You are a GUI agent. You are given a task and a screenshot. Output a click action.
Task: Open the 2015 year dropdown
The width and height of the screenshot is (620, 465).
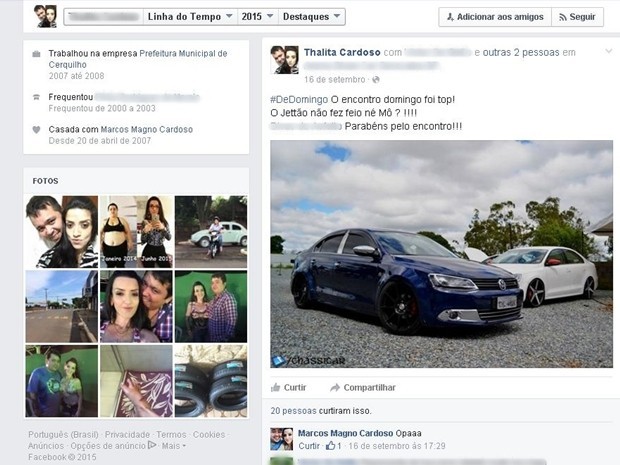coord(257,17)
